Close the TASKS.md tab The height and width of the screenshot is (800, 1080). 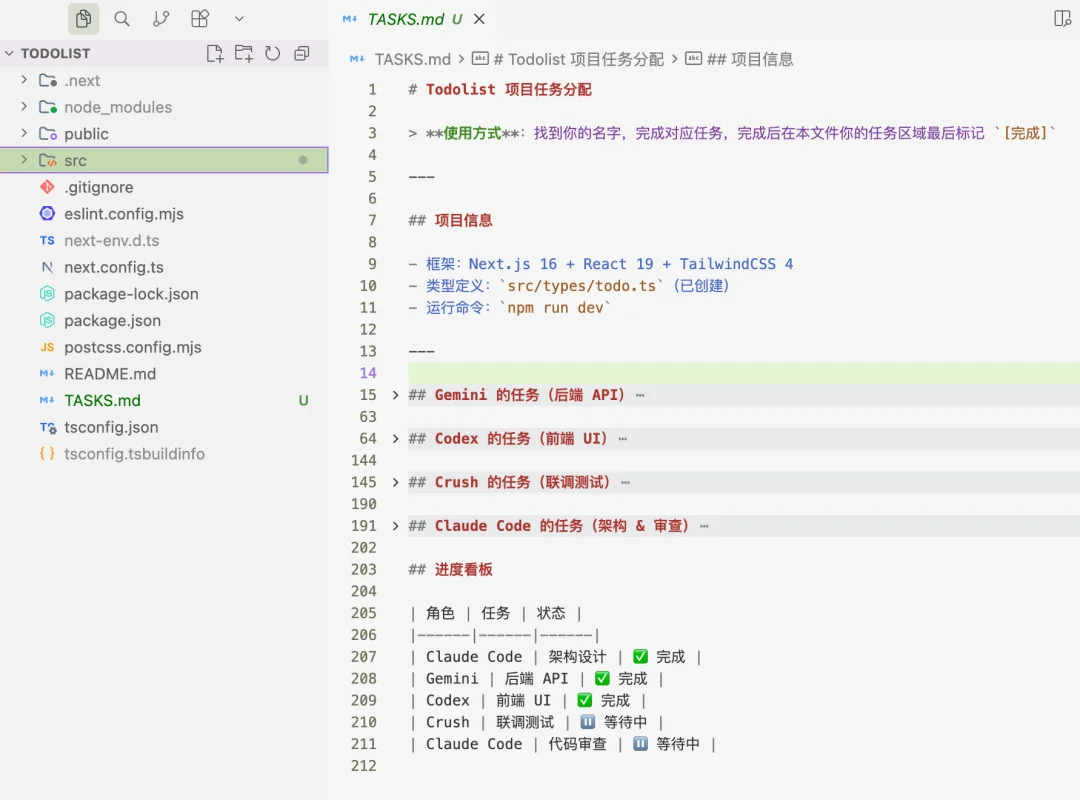click(478, 18)
